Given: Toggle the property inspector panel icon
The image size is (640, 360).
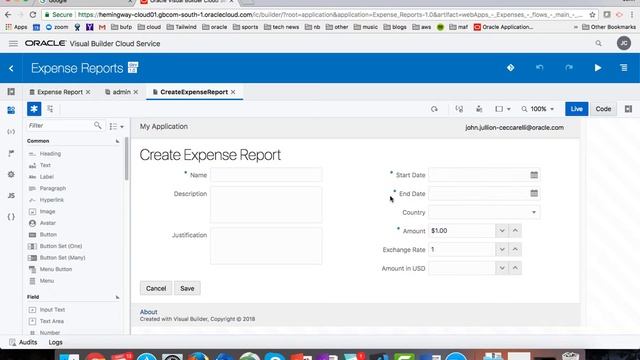Looking at the screenshot, I should (x=628, y=109).
